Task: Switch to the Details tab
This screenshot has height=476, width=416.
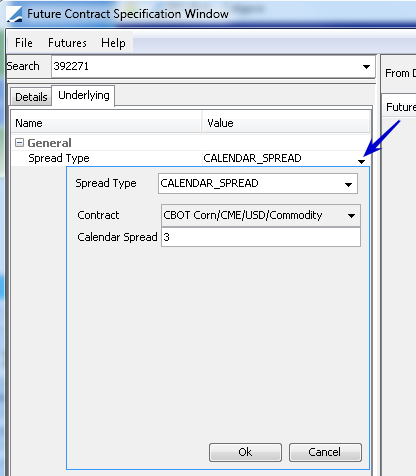Action: click(31, 97)
